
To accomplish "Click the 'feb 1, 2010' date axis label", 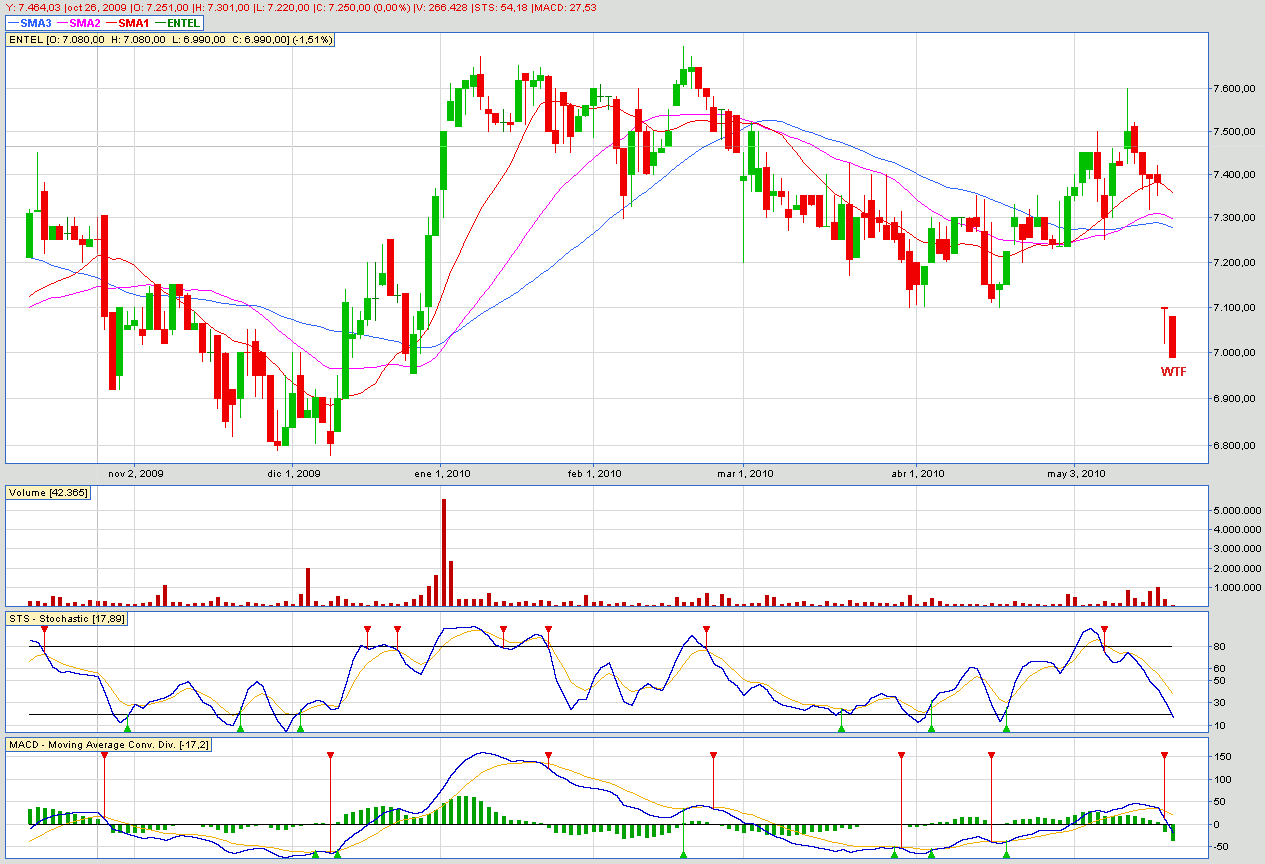I will click(x=594, y=473).
